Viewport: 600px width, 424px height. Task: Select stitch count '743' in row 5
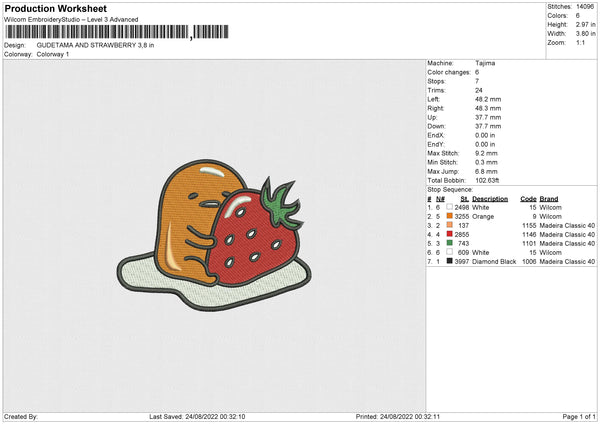click(x=463, y=243)
